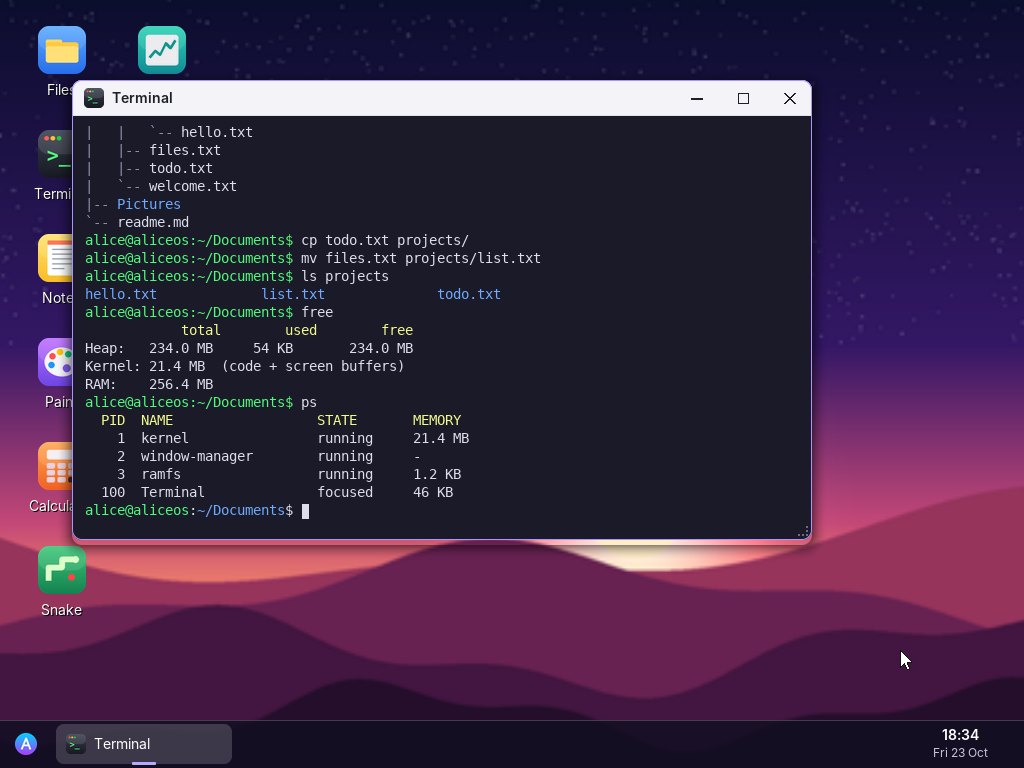Click the 'ramfs' process name

pos(161,475)
